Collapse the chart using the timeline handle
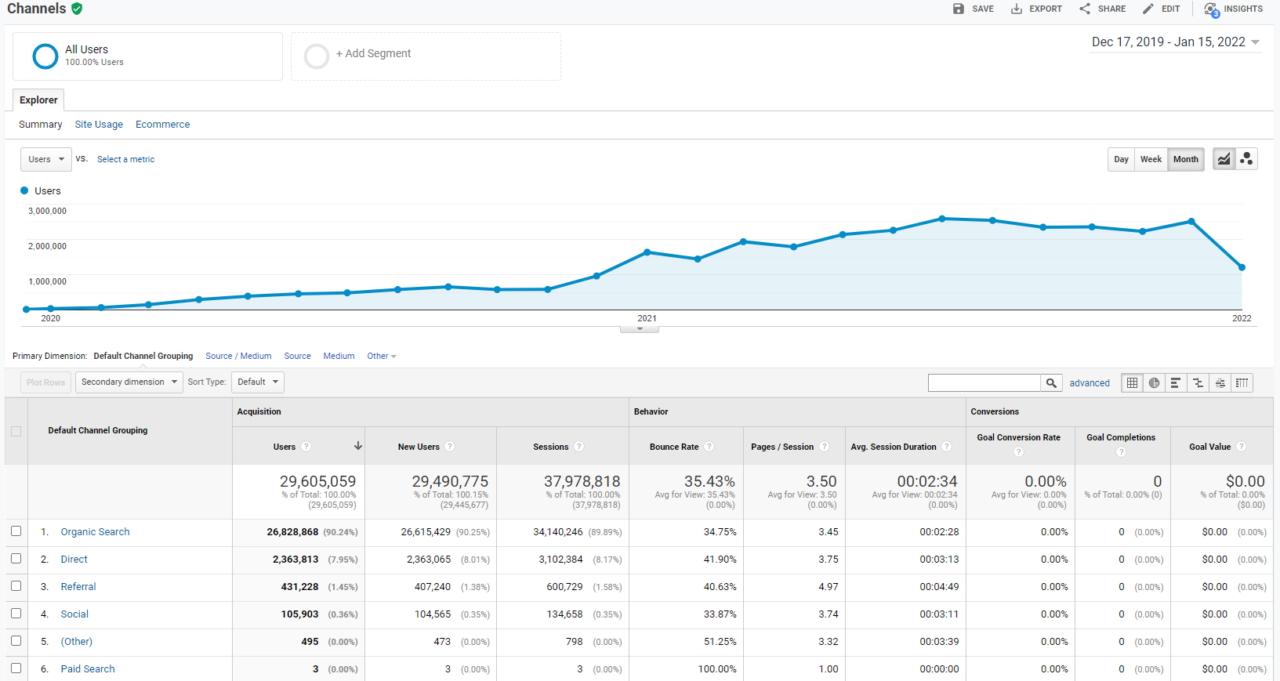Viewport: 1280px width, 681px height. pyautogui.click(x=640, y=328)
